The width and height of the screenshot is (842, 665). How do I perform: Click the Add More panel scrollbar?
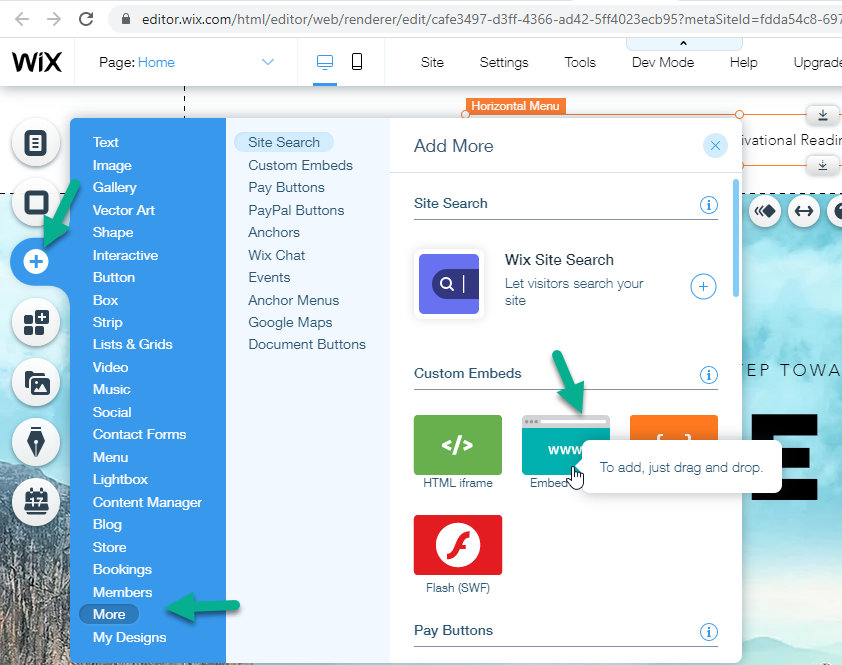736,238
